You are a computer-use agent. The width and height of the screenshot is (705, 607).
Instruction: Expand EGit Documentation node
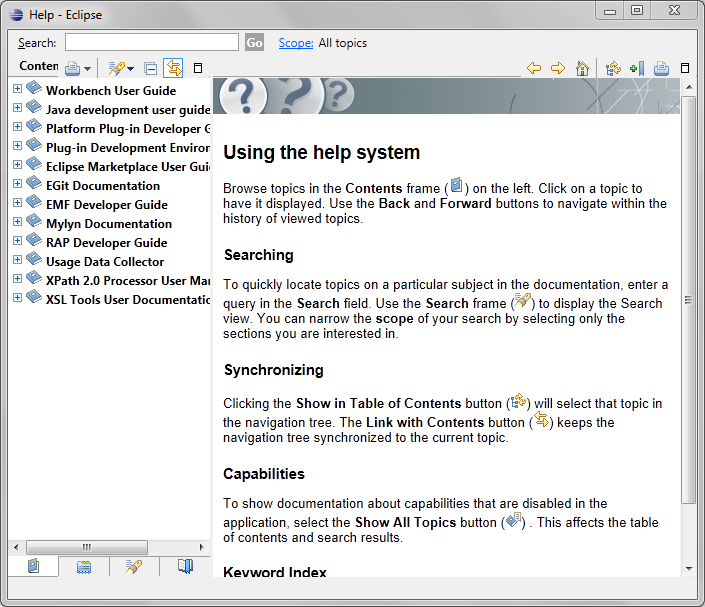tap(17, 183)
